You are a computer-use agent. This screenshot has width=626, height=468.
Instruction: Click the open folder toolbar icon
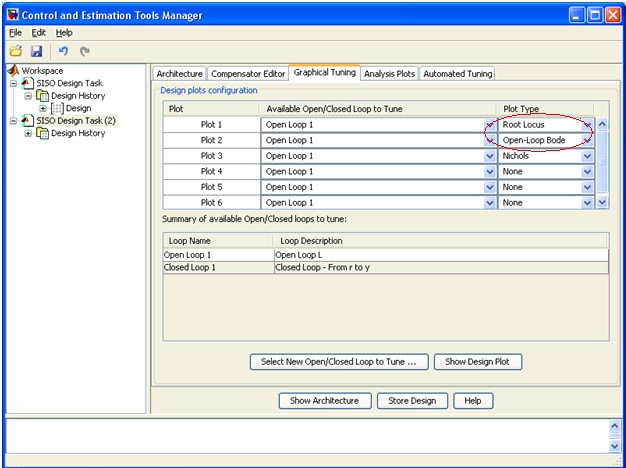(x=16, y=51)
